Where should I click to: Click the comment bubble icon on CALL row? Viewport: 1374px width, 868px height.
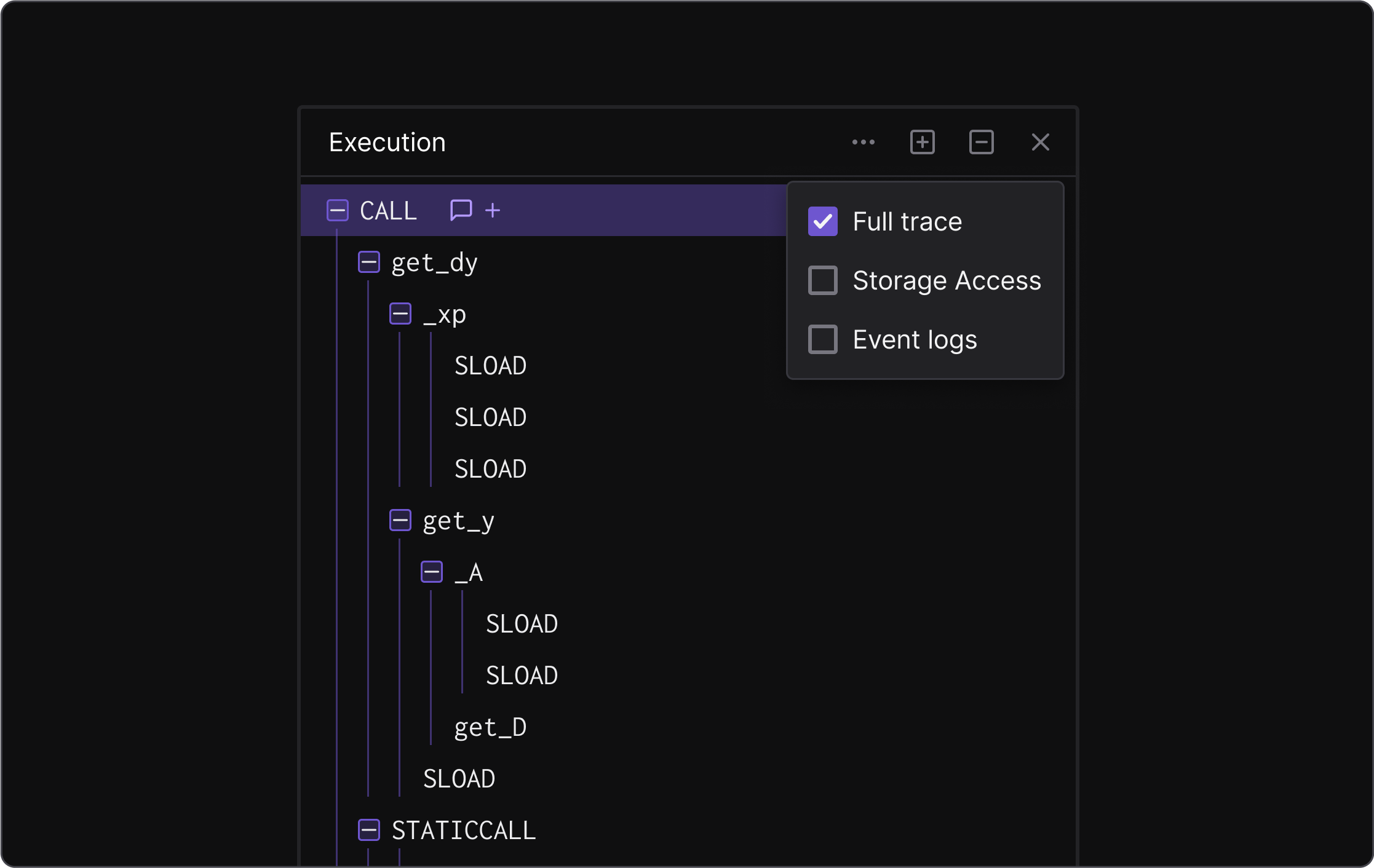(x=461, y=210)
